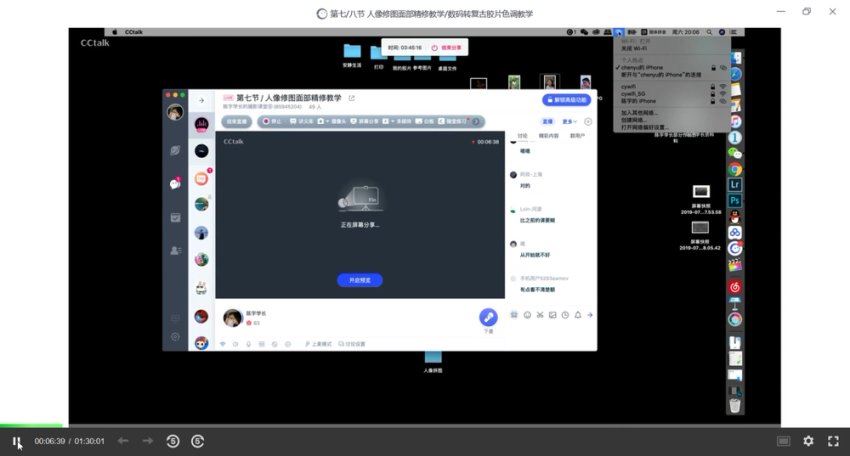
Task: Open the 多媒体 multimedia dropdown in toolbar
Action: [397, 121]
